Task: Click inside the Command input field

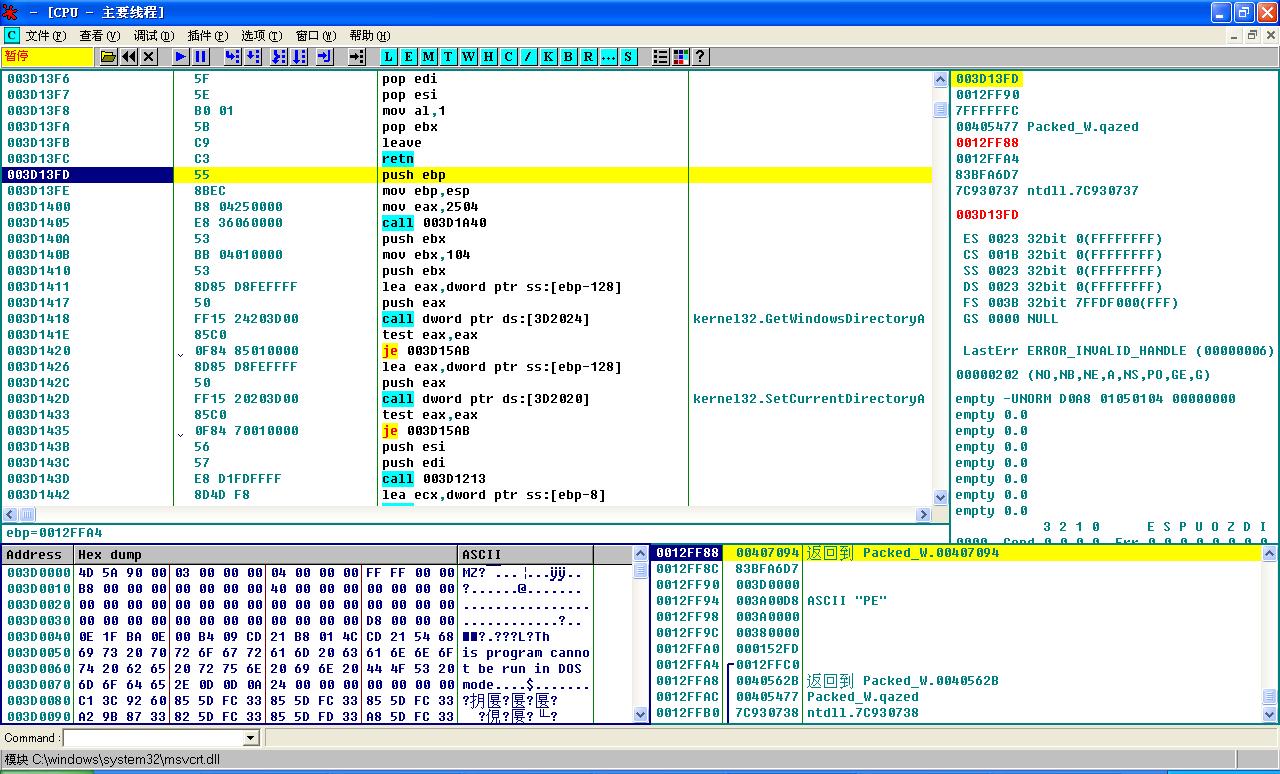Action: point(152,738)
